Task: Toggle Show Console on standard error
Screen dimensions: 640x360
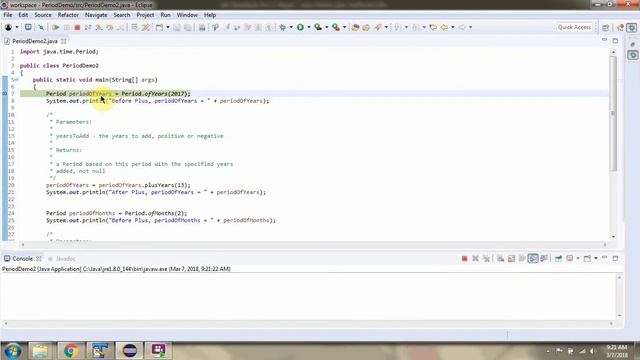Action: coord(544,258)
